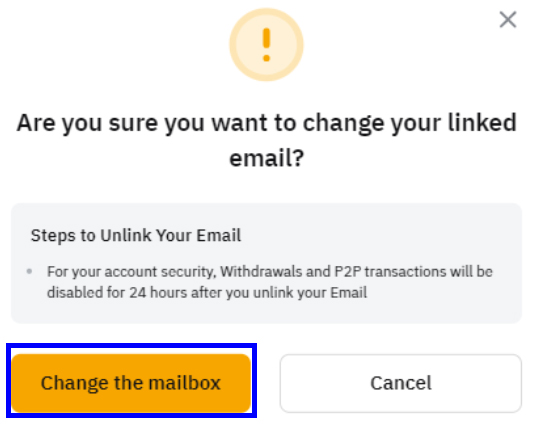Cancel the email change dialog
Image resolution: width=540 pixels, height=426 pixels.
point(401,383)
